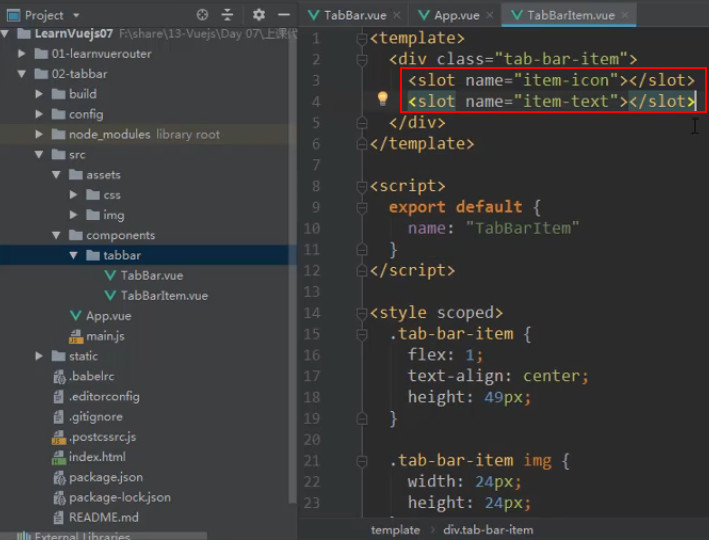Open Project panel settings gear
Image resolution: width=709 pixels, height=540 pixels.
coord(258,15)
